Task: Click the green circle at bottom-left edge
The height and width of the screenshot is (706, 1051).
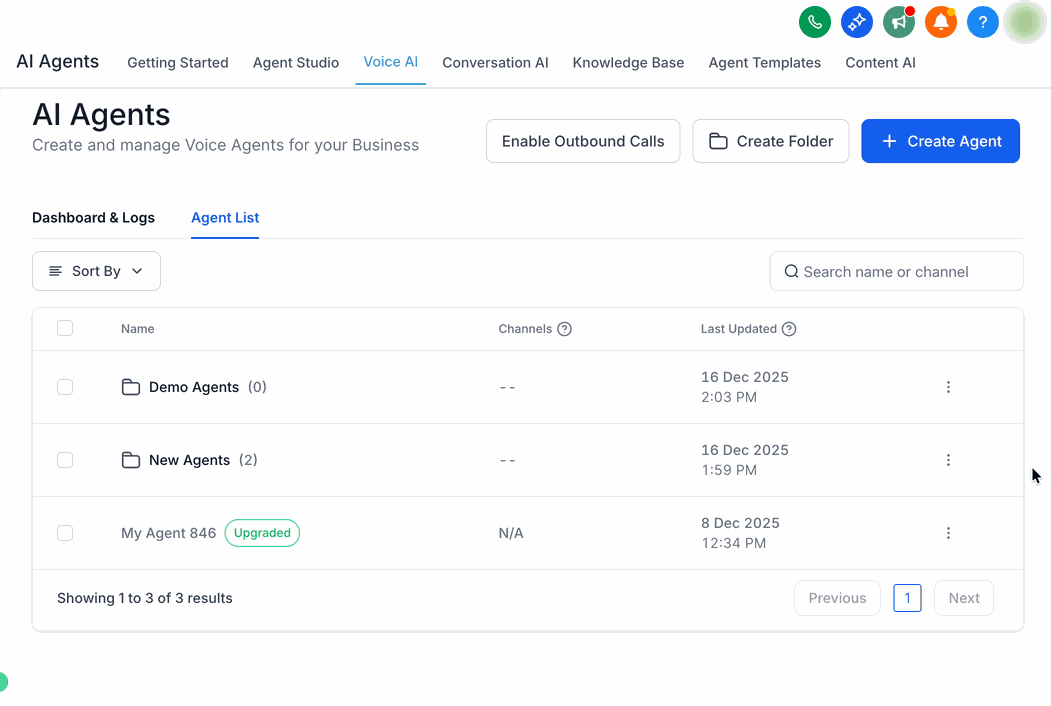Action: pyautogui.click(x=3, y=682)
